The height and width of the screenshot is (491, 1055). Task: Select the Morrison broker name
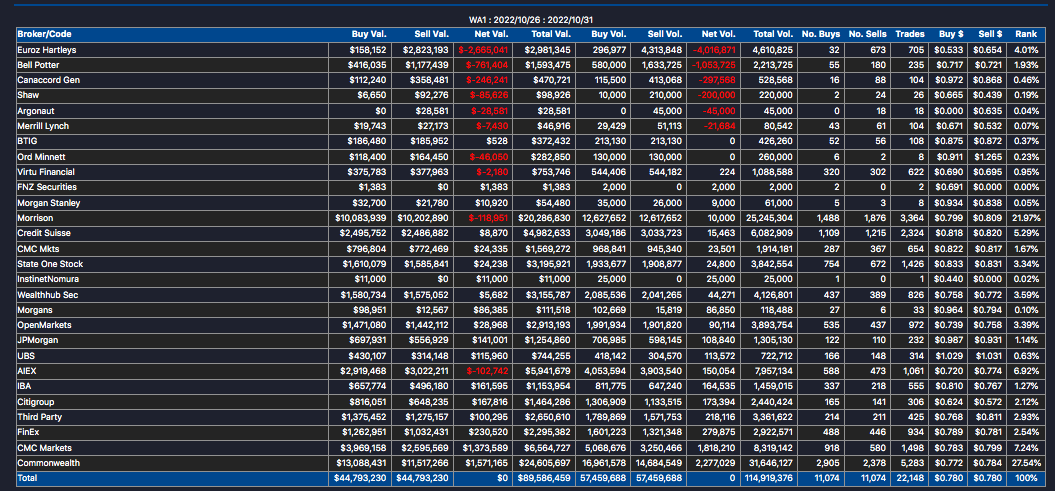click(35, 218)
